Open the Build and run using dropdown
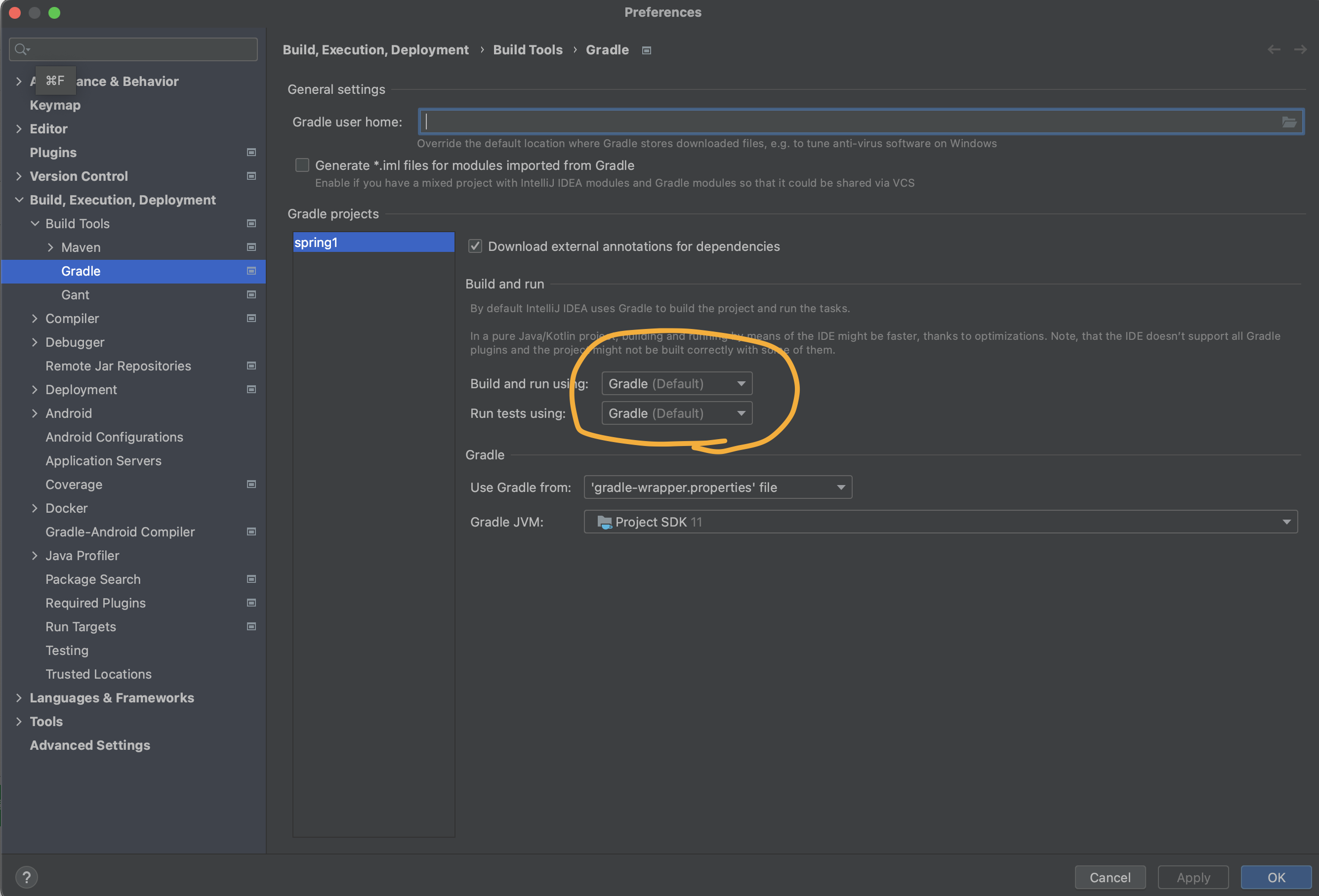1319x896 pixels. point(676,384)
